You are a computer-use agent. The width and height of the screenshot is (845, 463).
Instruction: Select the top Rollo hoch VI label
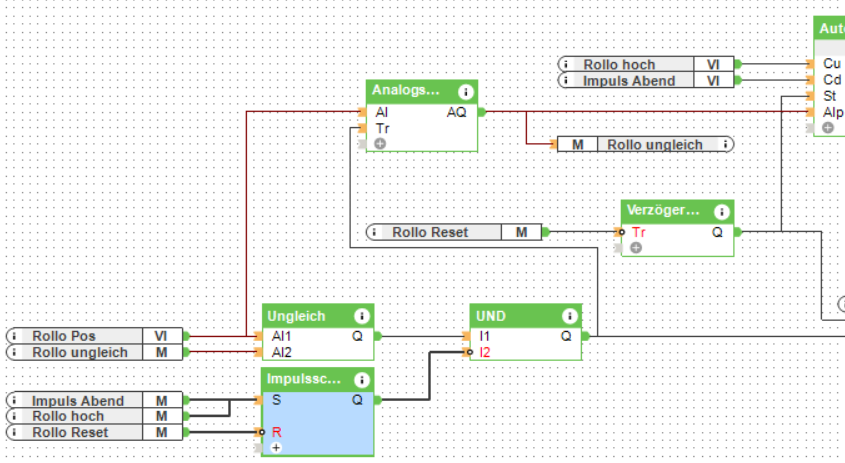pos(619,65)
